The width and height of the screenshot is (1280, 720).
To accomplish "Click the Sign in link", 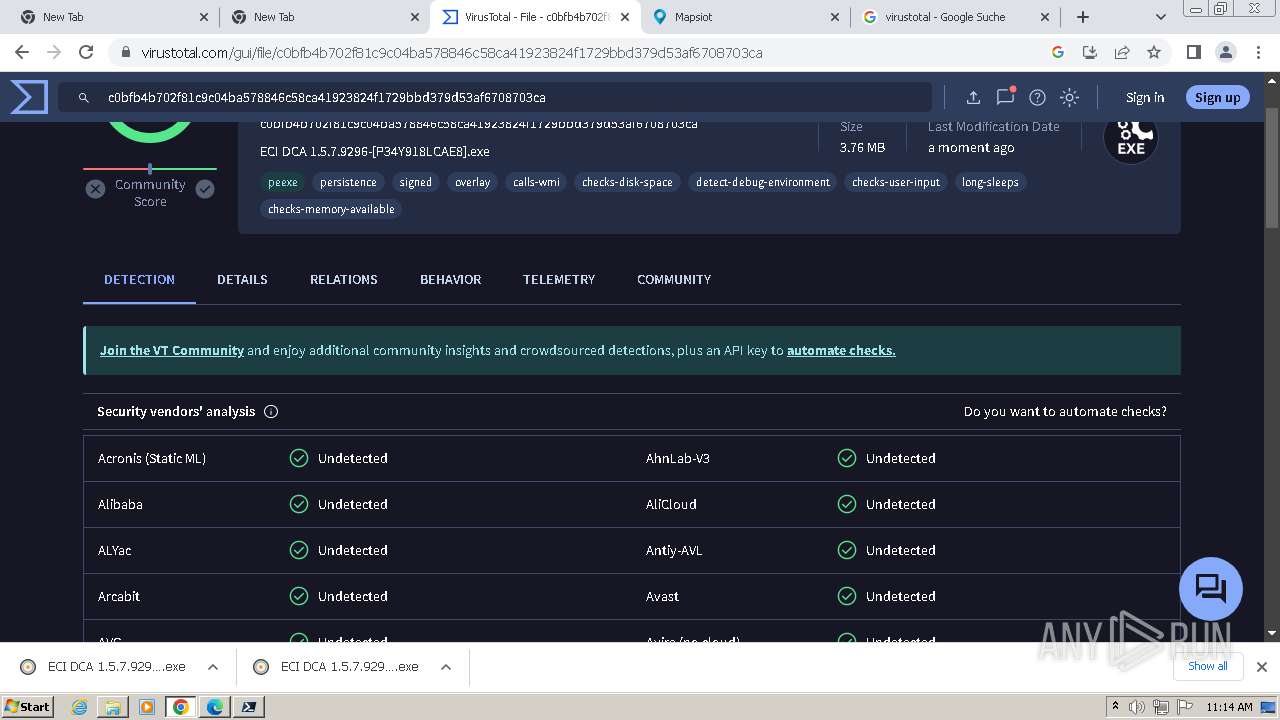I will coord(1145,97).
